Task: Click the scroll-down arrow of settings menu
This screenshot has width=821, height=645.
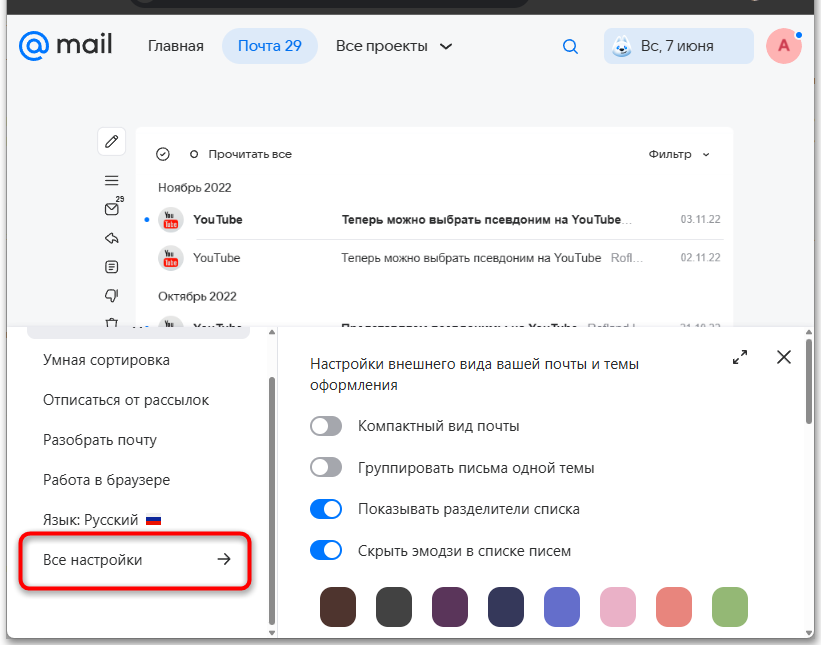Action: tap(272, 632)
